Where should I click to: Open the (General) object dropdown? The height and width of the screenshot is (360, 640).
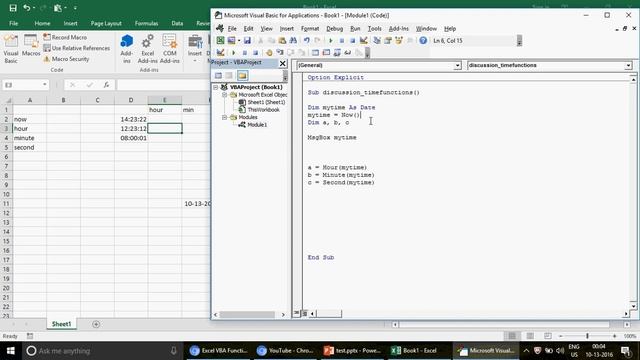[x=458, y=65]
